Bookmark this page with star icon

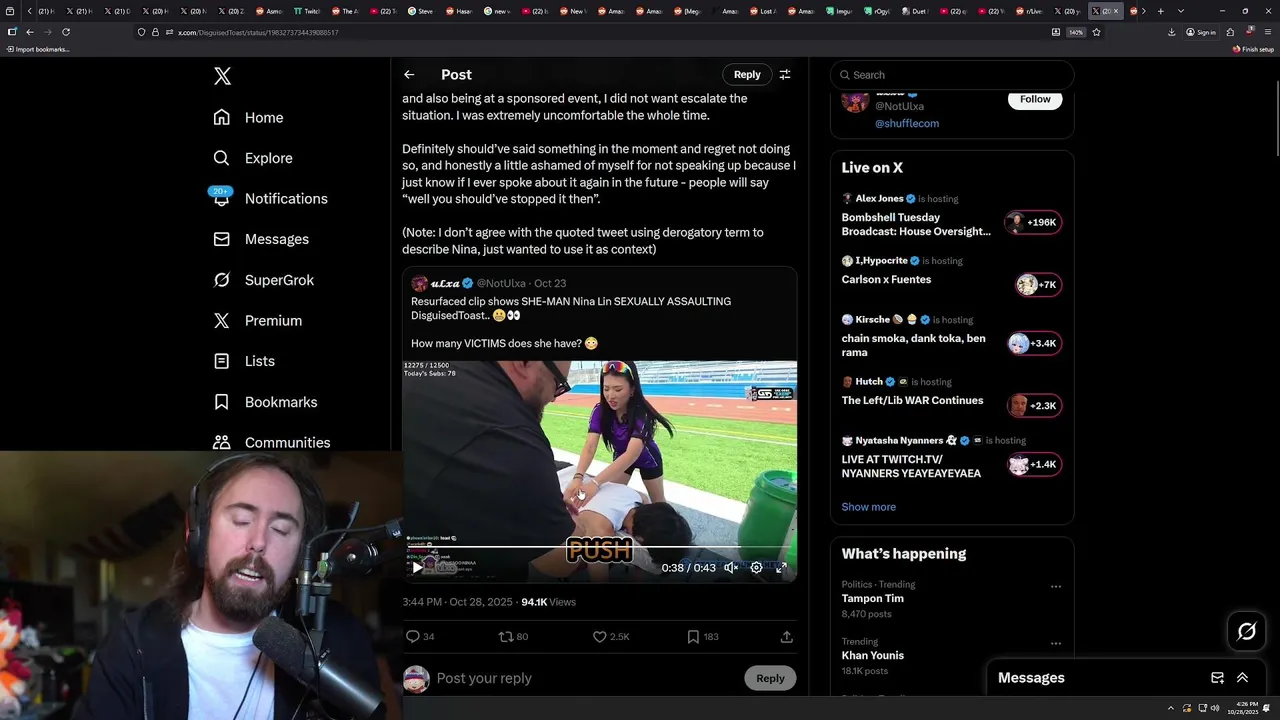pos(1096,32)
